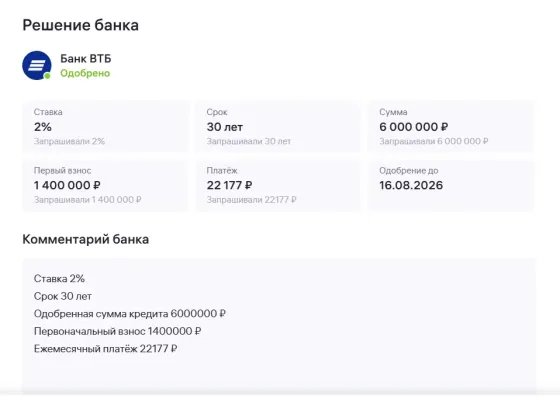
Task: Click the Решение банка heading
Action: pyautogui.click(x=80, y=25)
